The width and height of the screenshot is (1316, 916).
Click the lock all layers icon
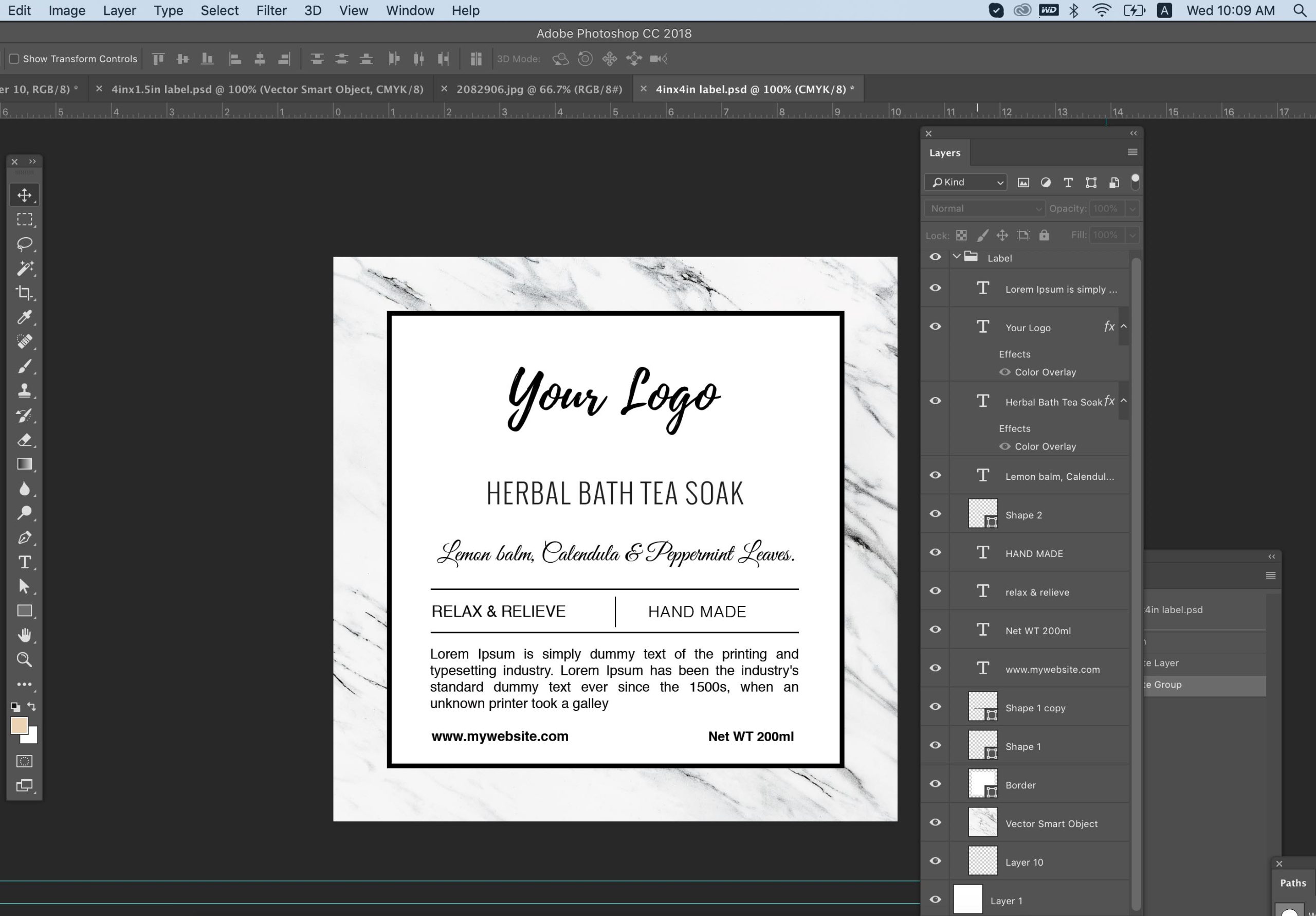pos(1044,235)
